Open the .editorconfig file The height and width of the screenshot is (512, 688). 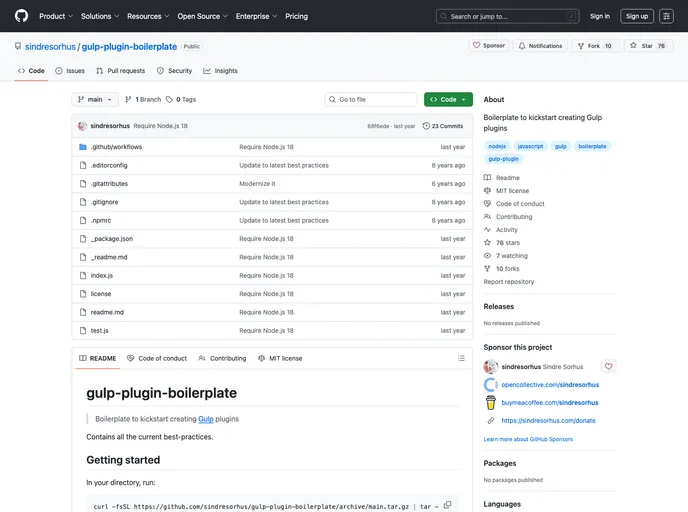coord(109,165)
